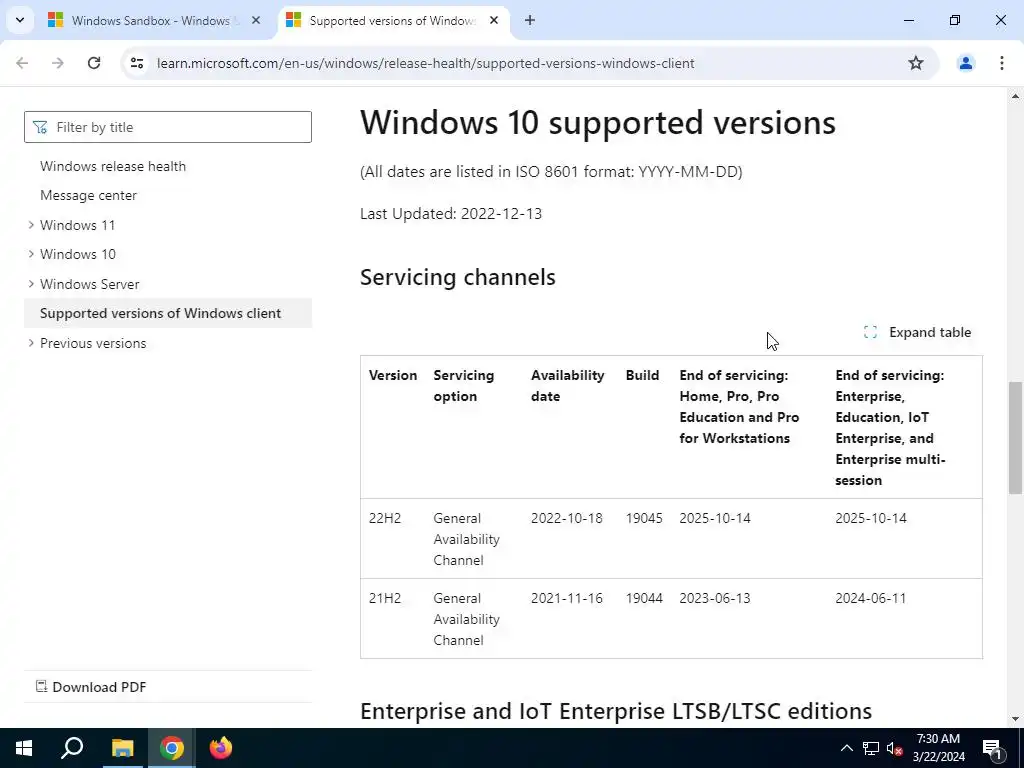Open tab search dropdown arrow
The image size is (1024, 768).
point(20,20)
